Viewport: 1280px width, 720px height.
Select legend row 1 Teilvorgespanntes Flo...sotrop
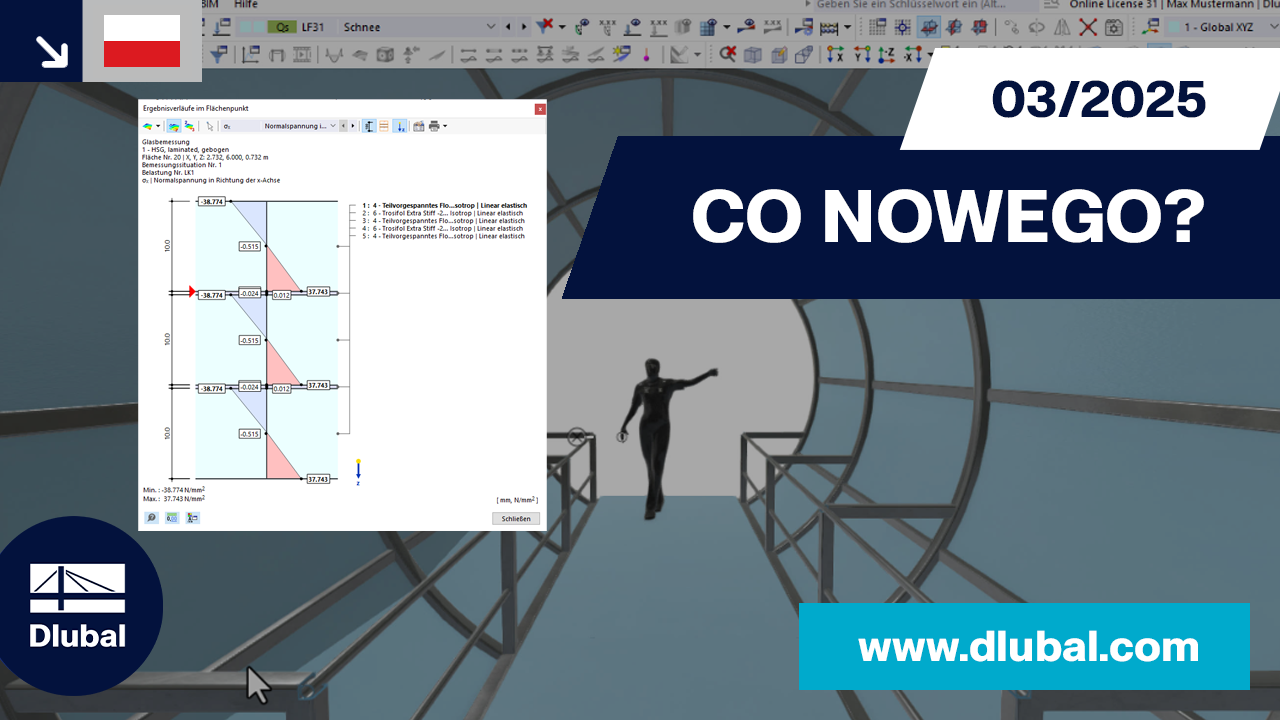[x=445, y=205]
